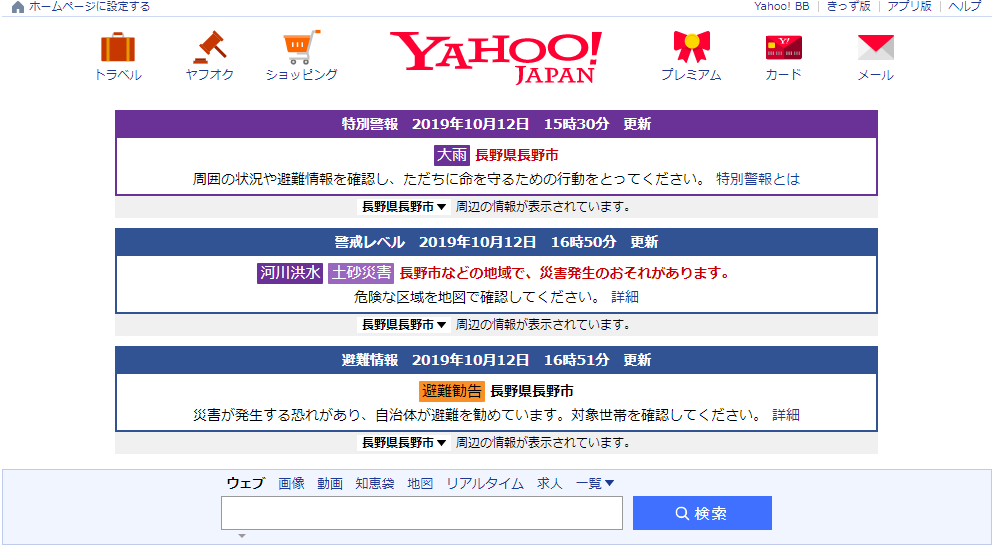Screen dimensions: 995x550
Task: Open the カード credit card icon
Action: (x=784, y=48)
